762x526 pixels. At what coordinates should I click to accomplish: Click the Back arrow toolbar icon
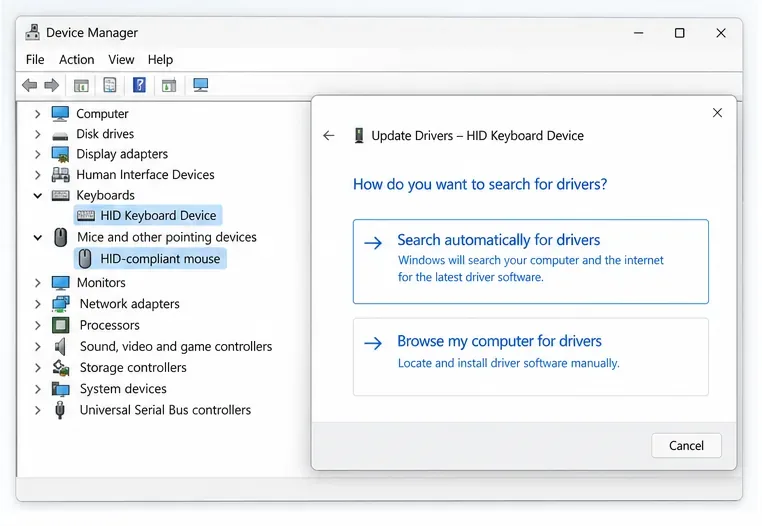pos(30,86)
